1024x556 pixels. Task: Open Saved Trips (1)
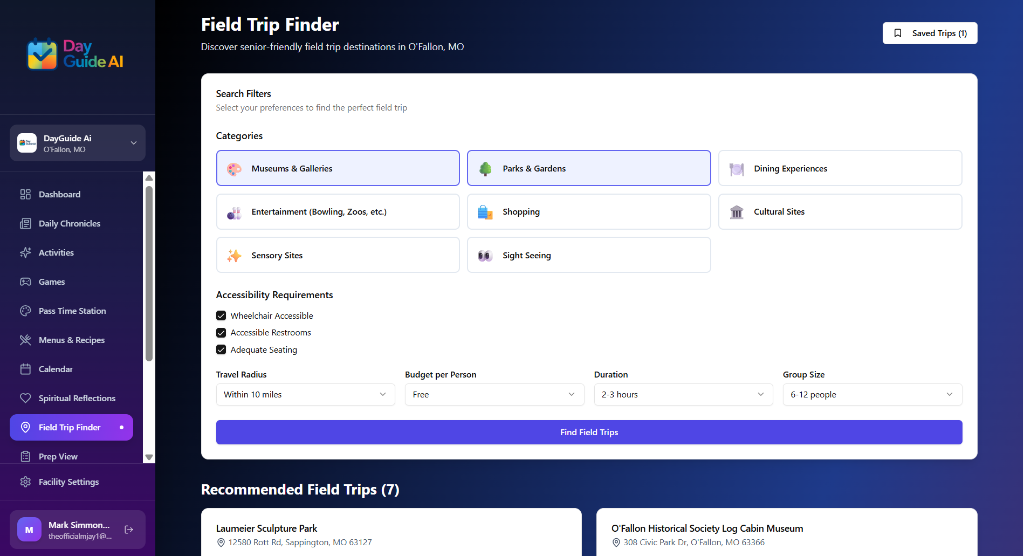coord(930,33)
